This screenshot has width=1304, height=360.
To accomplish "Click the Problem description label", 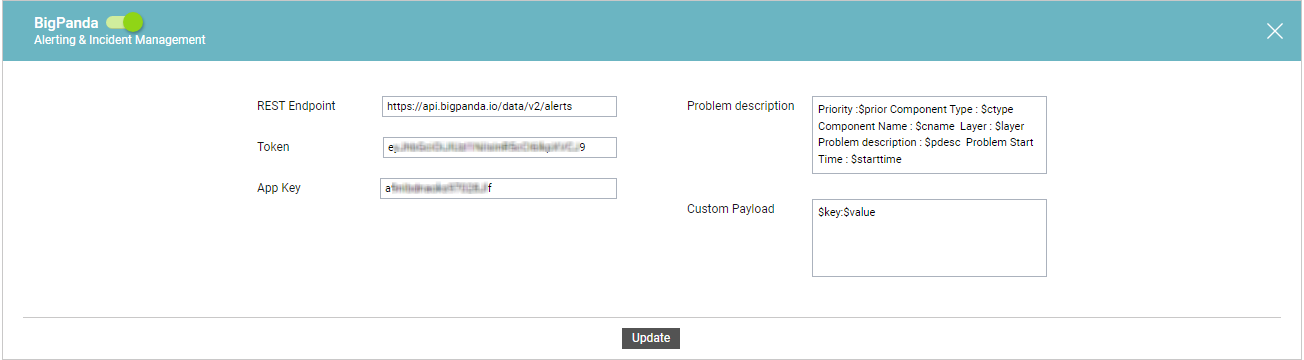I will pos(741,106).
